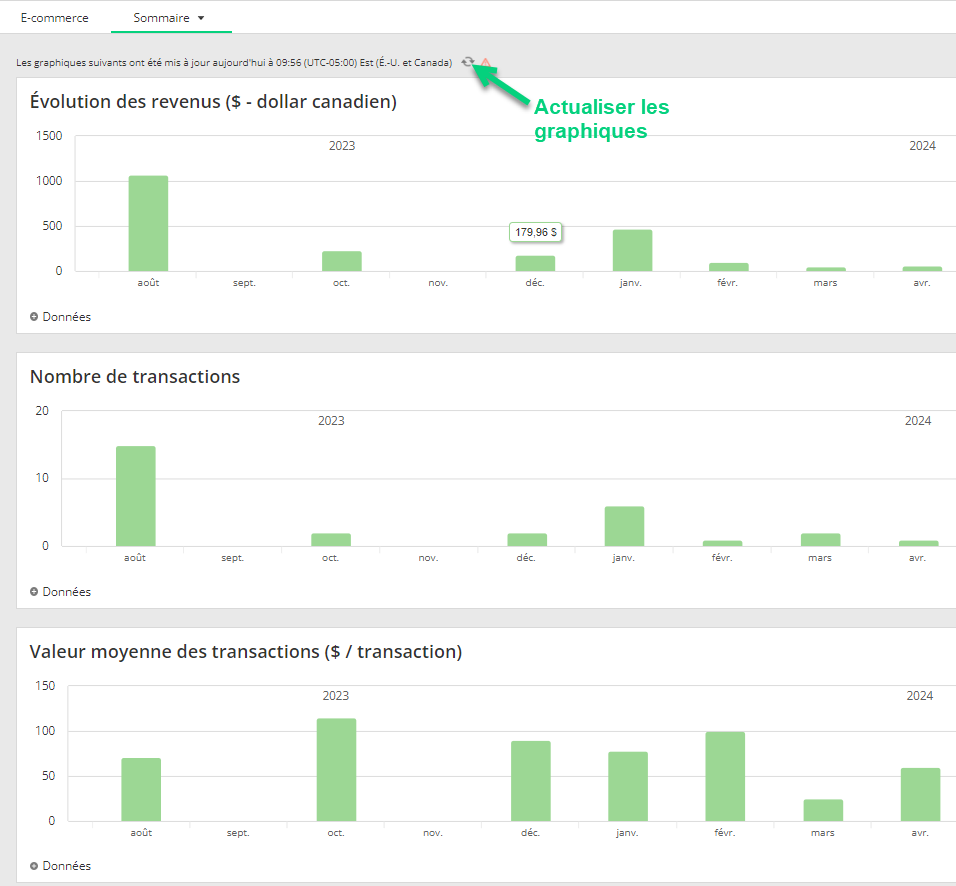956x886 pixels.
Task: Click the charts last-updated timestamp text
Action: tap(234, 63)
